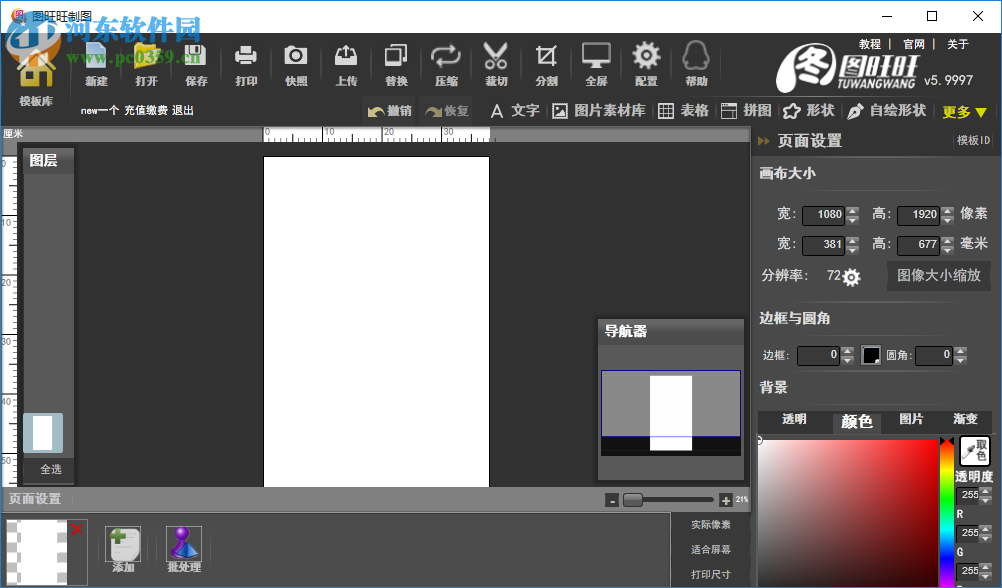The height and width of the screenshot is (588, 1002).
Task: Click 适合屏幕 fit to screen
Action: pyautogui.click(x=711, y=550)
